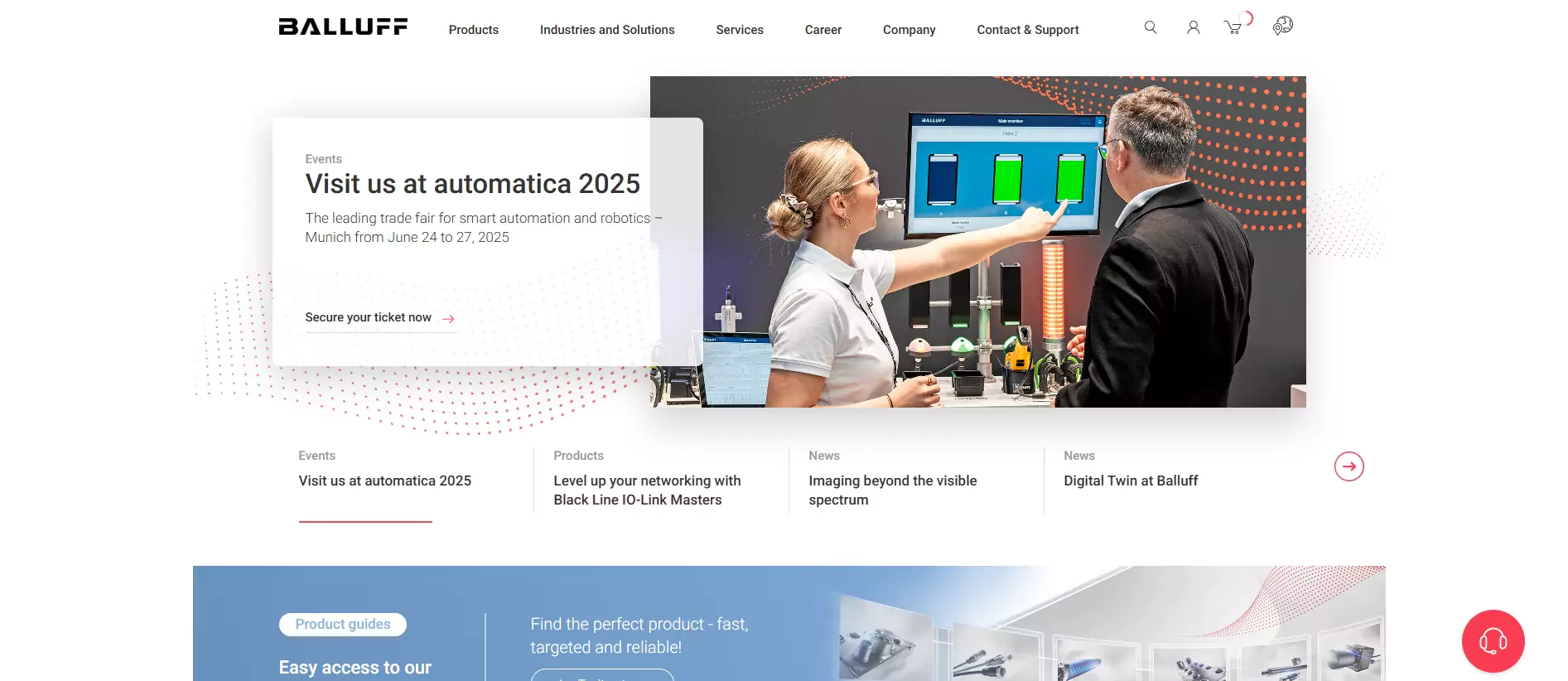
Task: Click the Balluff logo
Action: pos(343,27)
